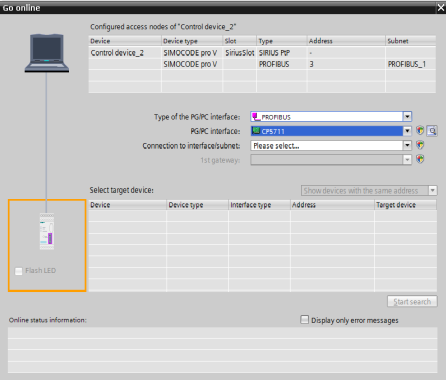Open the Connection to interface/subnet dropdown

tap(407, 145)
